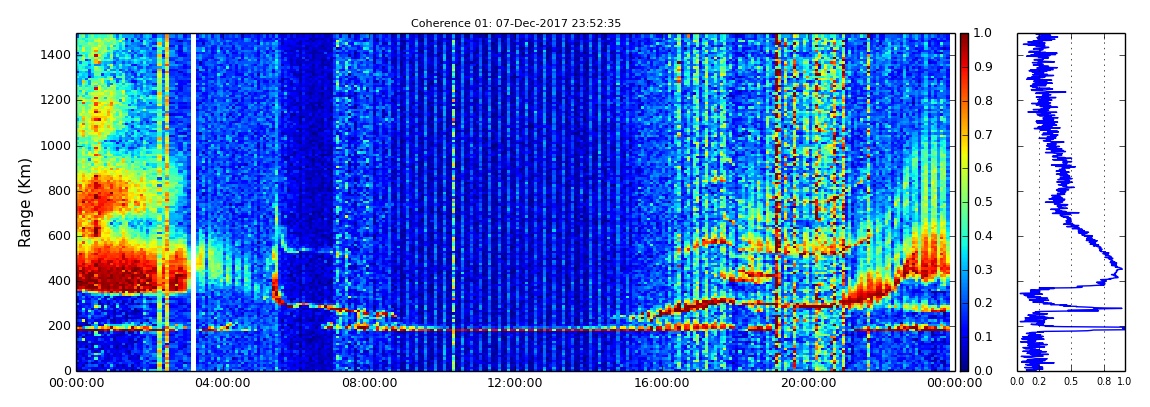Click the 600 range tick label
The width and height of the screenshot is (1150, 407).
pyautogui.click(x=60, y=235)
